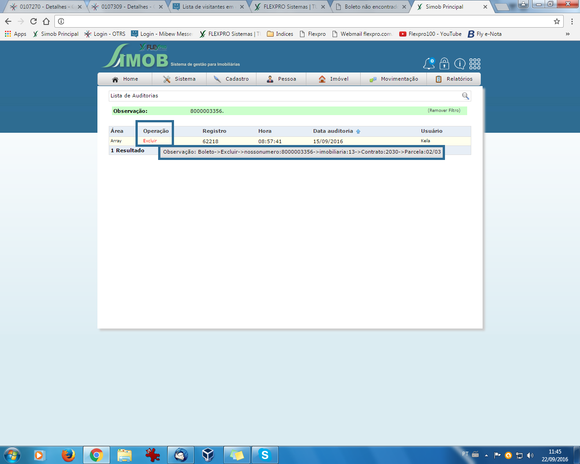The image size is (580, 464).
Task: Open the Movimentação menu
Action: pos(394,79)
